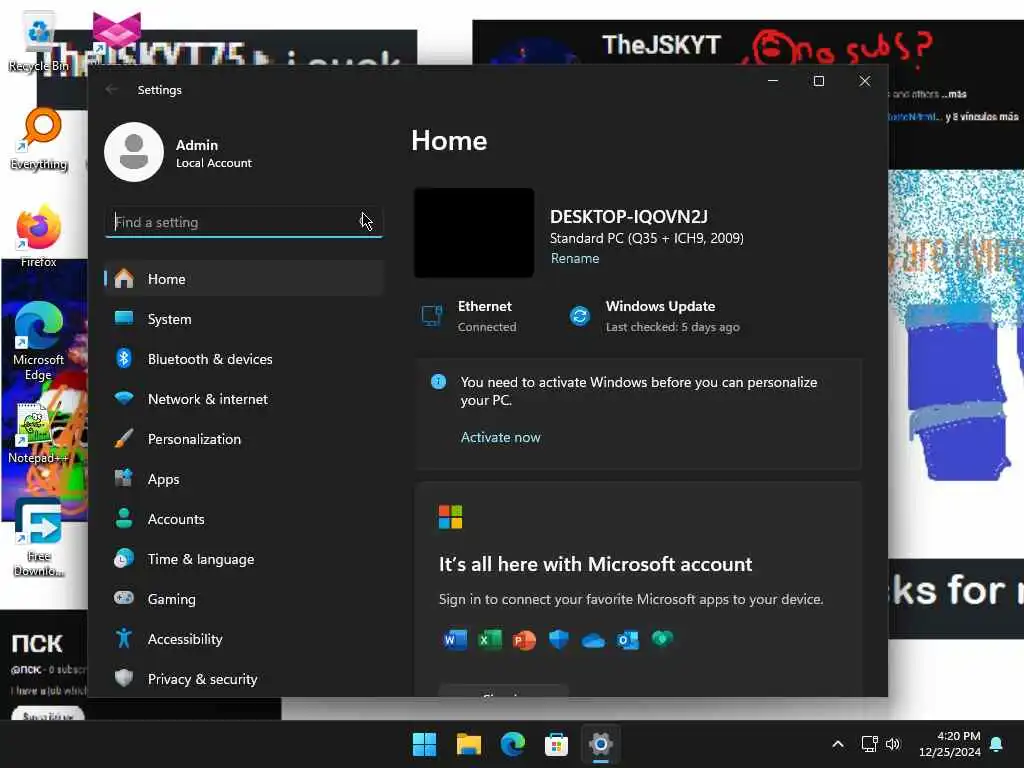Click the Ethernet monitor icon
Screen dimensions: 1024x768
(x=432, y=316)
